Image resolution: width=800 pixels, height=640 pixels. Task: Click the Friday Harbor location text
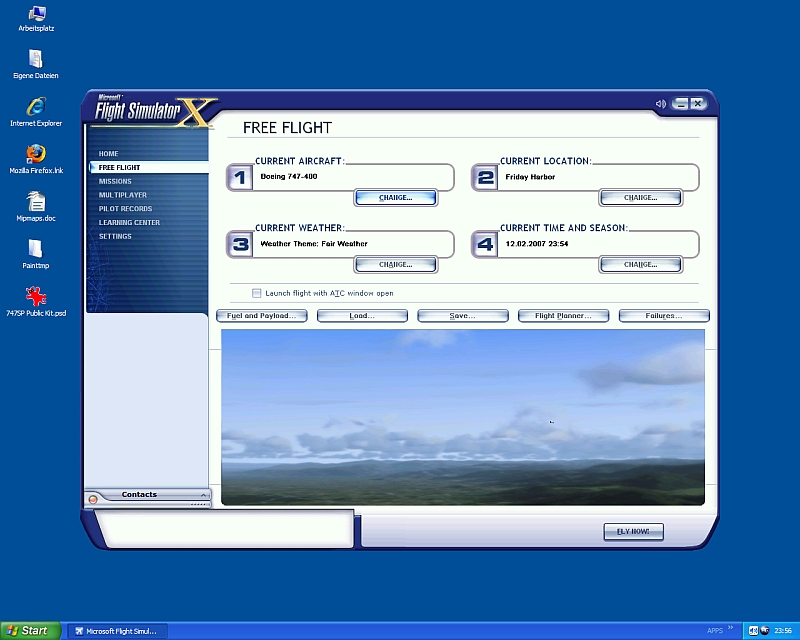530,177
